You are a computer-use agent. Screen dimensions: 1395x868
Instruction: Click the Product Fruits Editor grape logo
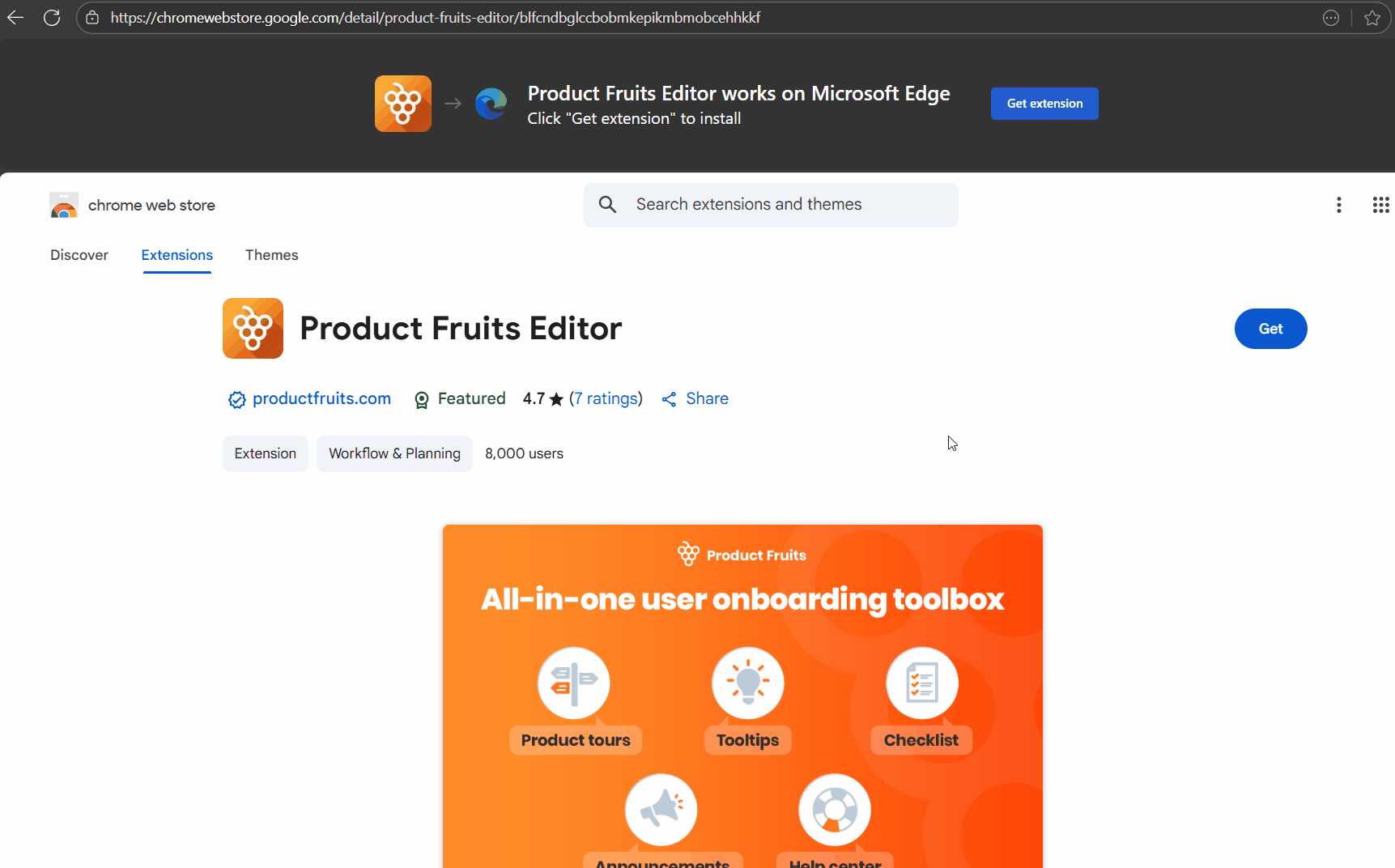point(253,328)
